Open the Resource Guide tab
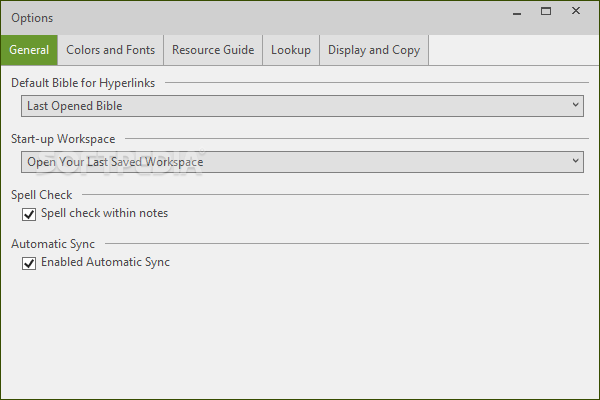This screenshot has height=400, width=600. [213, 50]
